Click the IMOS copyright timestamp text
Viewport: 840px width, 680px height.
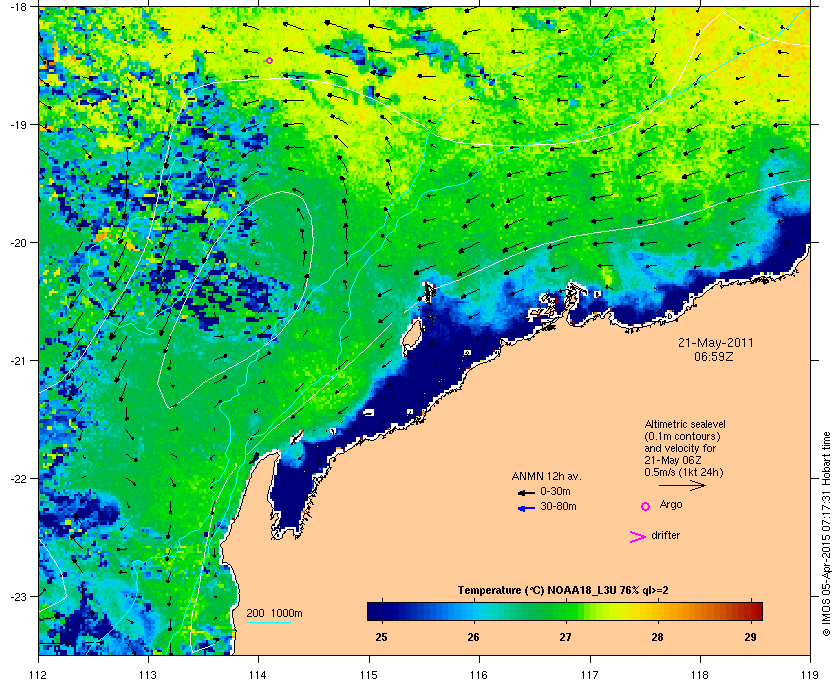[826, 535]
